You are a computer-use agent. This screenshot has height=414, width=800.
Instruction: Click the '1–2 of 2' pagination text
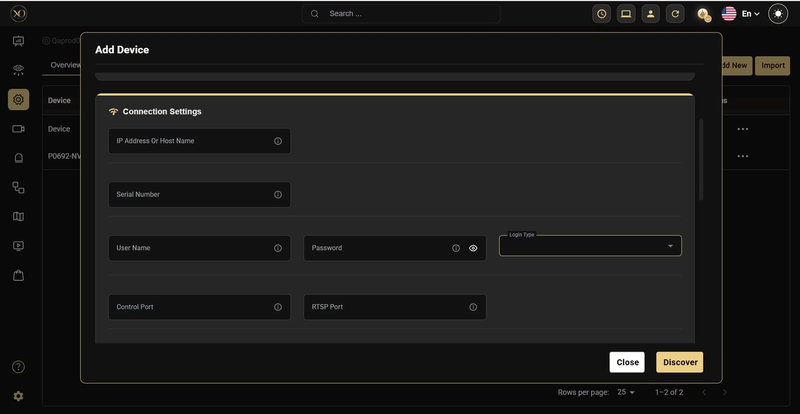pos(669,392)
